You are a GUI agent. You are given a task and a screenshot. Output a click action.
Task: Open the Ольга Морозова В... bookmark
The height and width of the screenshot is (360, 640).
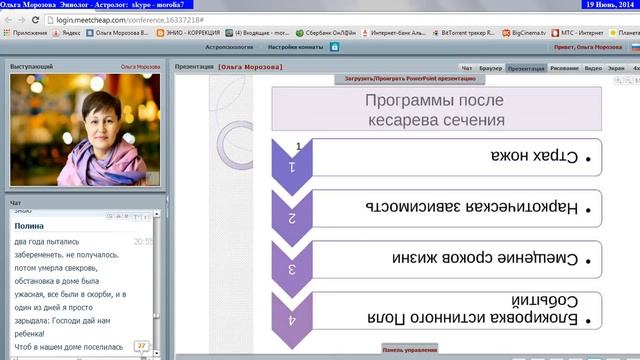118,33
